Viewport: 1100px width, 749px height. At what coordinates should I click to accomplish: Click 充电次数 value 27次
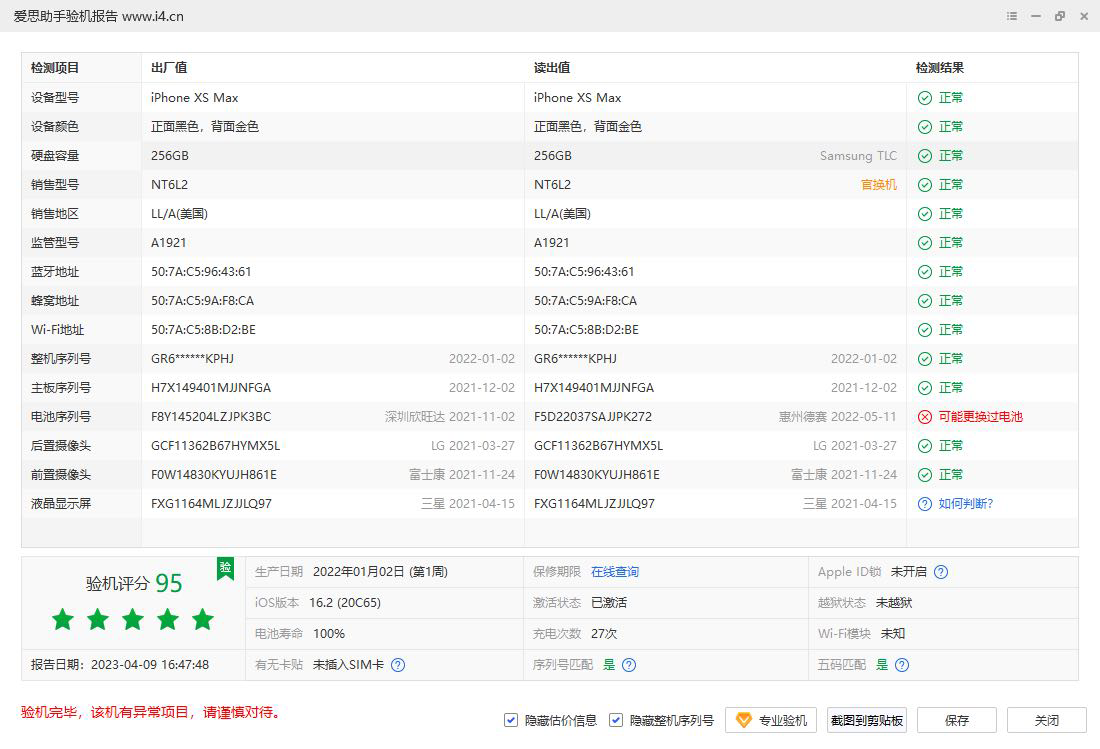[x=604, y=634]
